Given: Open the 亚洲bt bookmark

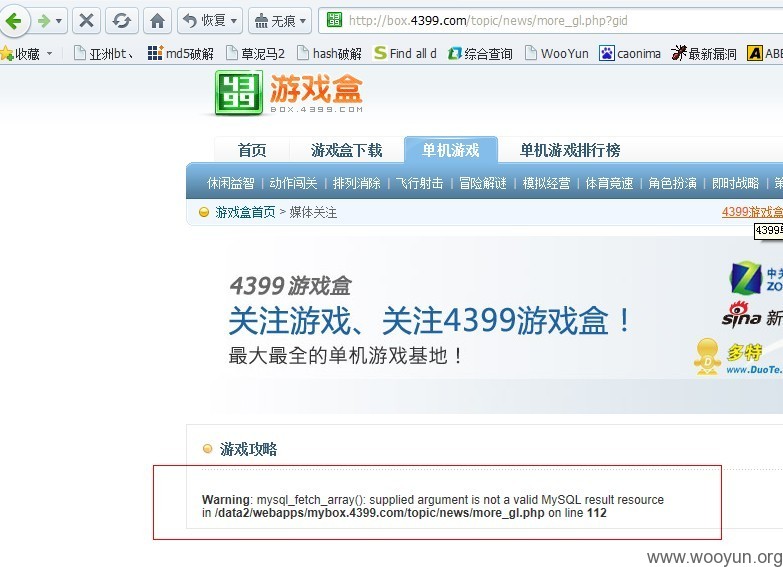Looking at the screenshot, I should (103, 53).
